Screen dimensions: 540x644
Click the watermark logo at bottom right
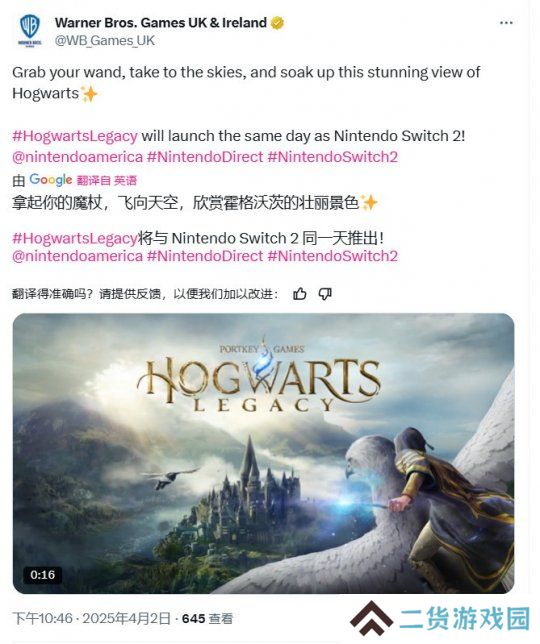click(x=441, y=619)
